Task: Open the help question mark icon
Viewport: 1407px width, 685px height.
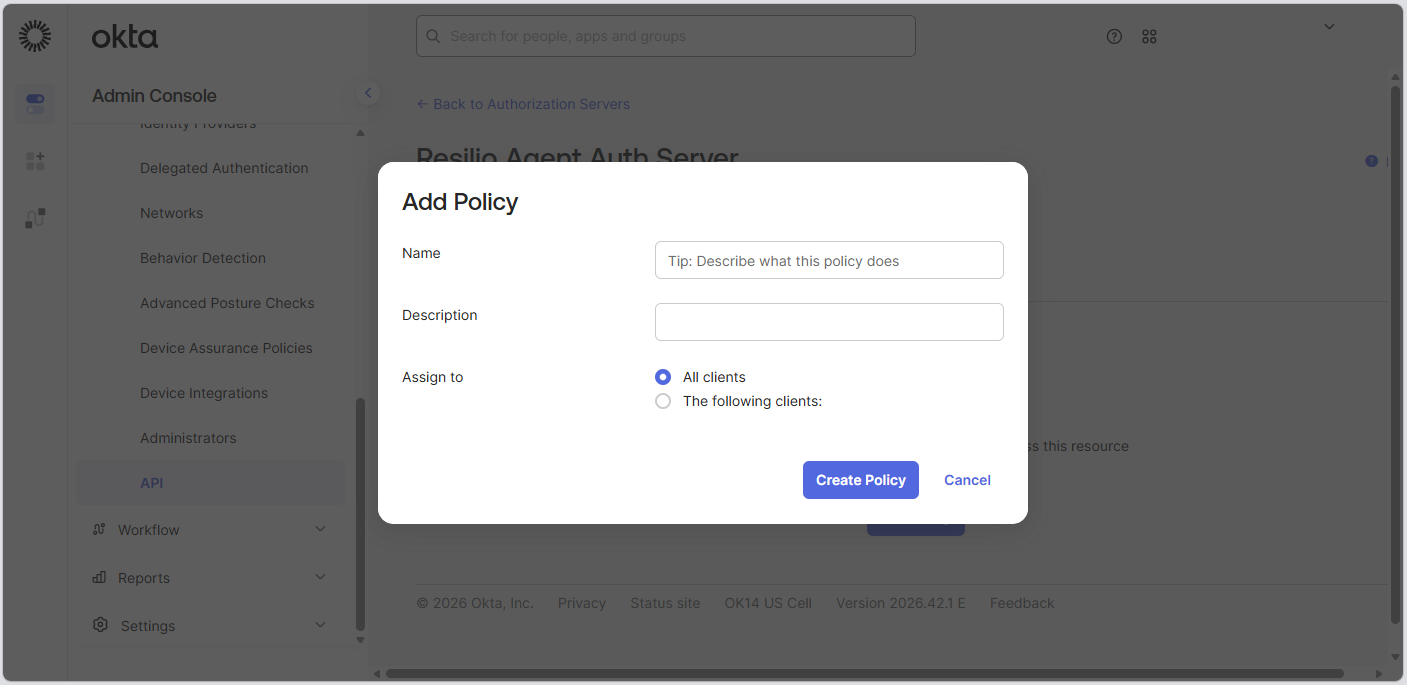Action: 1114,36
